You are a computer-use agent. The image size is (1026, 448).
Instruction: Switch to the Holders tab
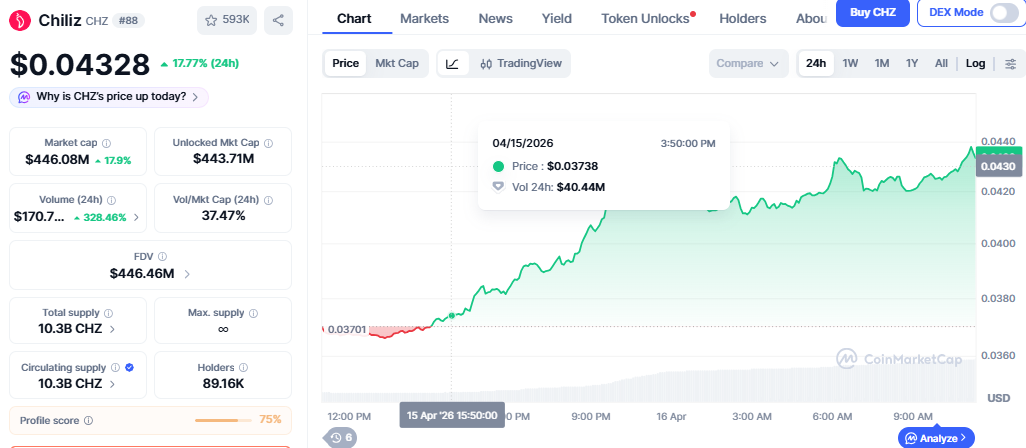pyautogui.click(x=743, y=18)
